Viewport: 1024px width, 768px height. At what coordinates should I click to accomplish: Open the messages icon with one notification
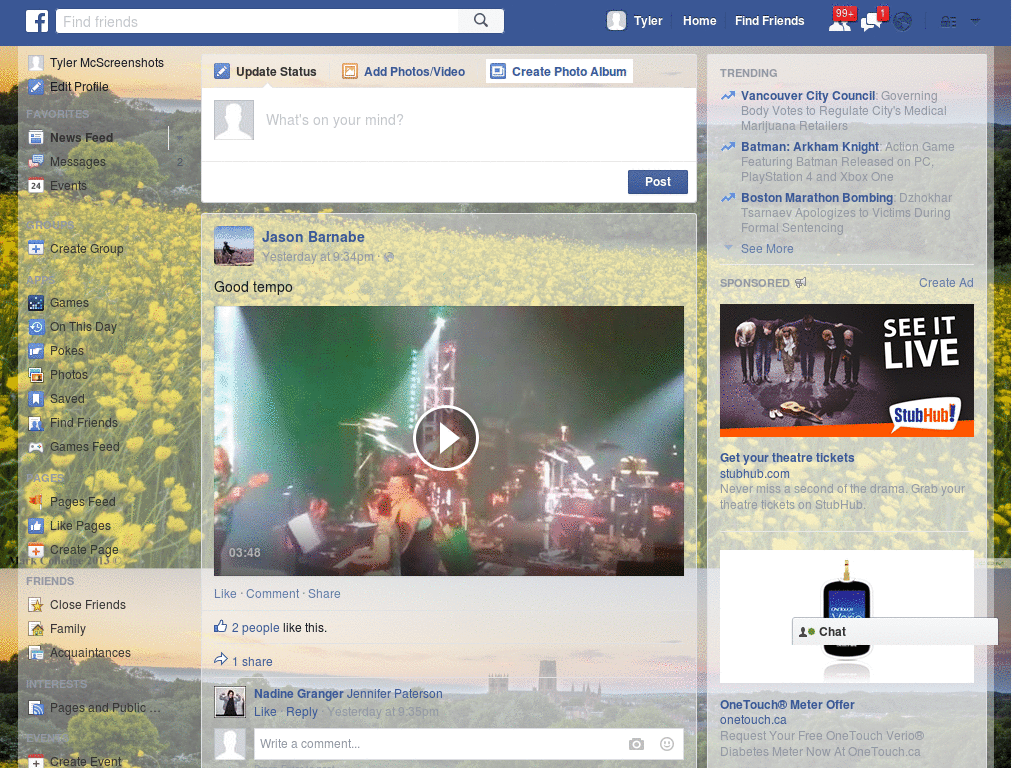tap(873, 20)
